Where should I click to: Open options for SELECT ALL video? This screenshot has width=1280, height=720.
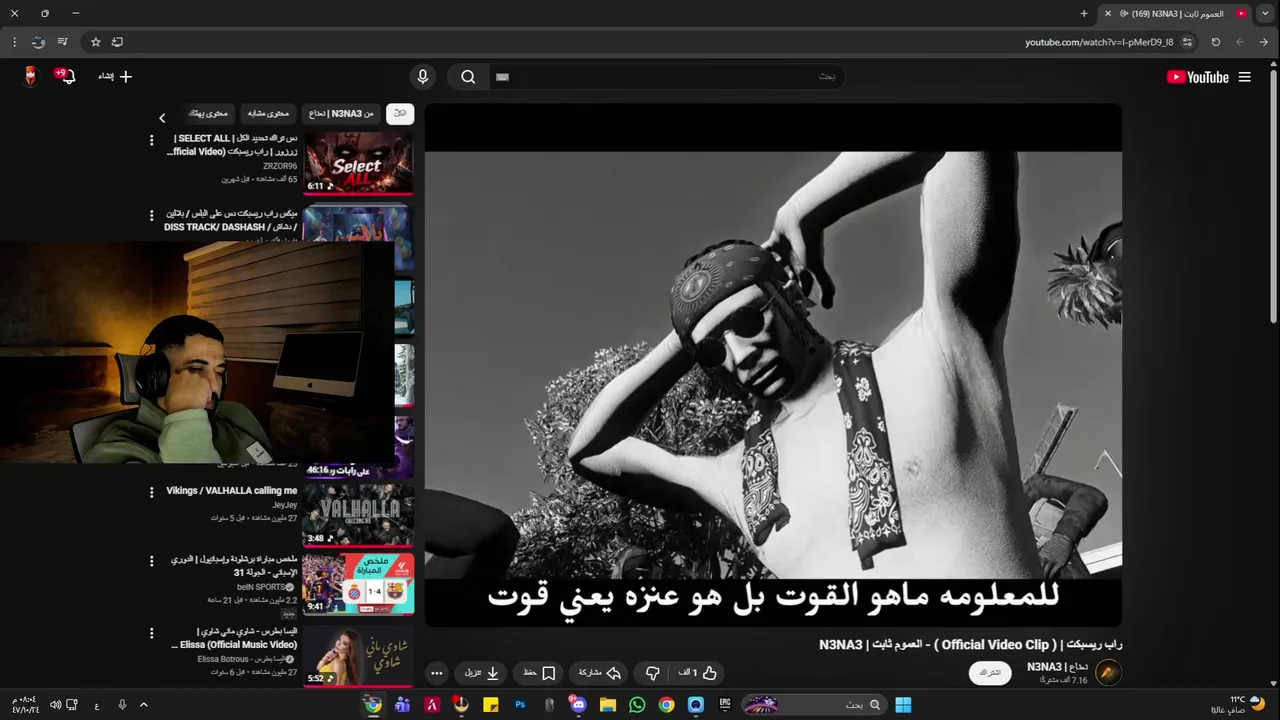[x=151, y=141]
